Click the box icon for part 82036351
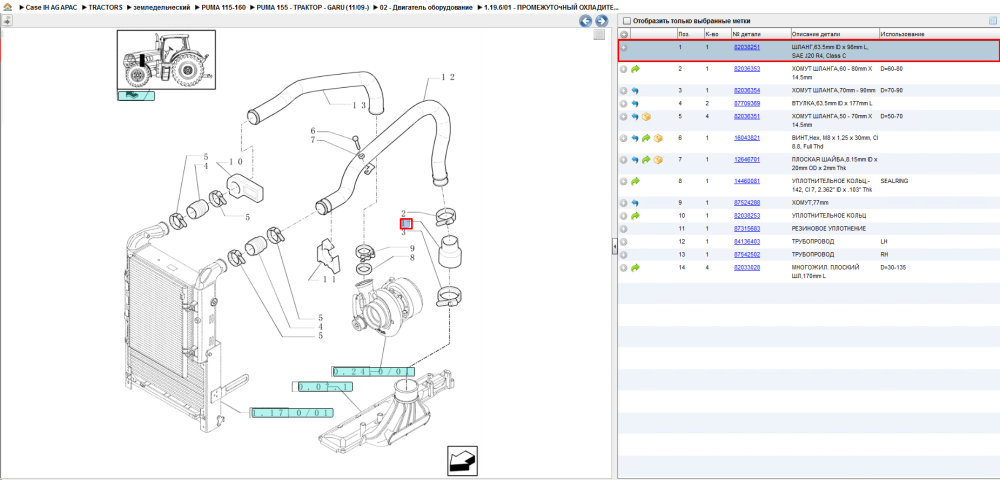The height and width of the screenshot is (480, 1000). click(x=646, y=117)
